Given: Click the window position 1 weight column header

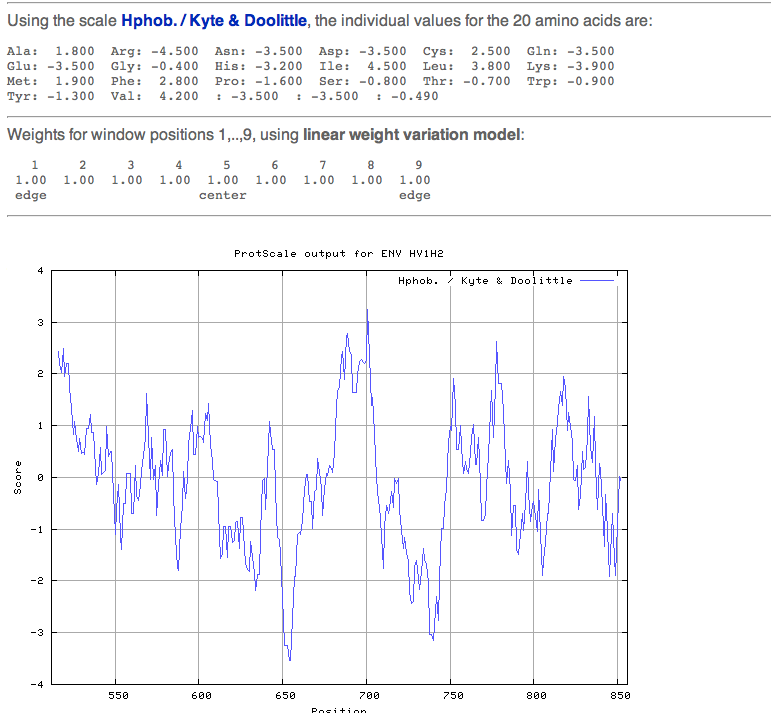Looking at the screenshot, I should (34, 165).
